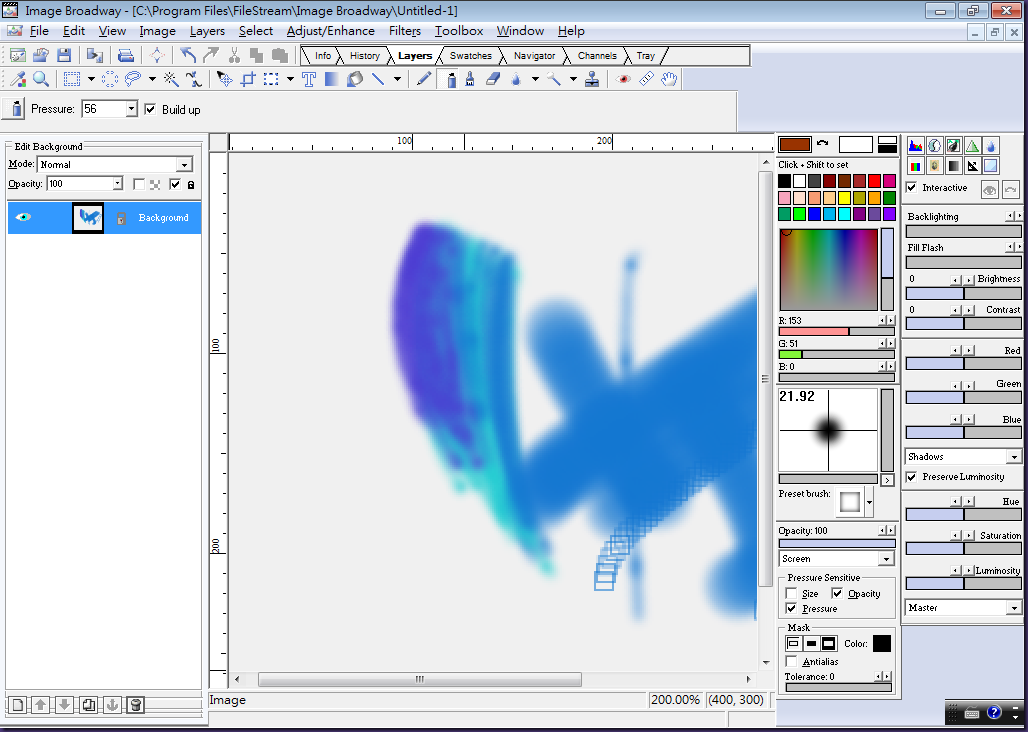Select the Airbrush spray tool
This screenshot has height=732, width=1028.
pyautogui.click(x=451, y=79)
